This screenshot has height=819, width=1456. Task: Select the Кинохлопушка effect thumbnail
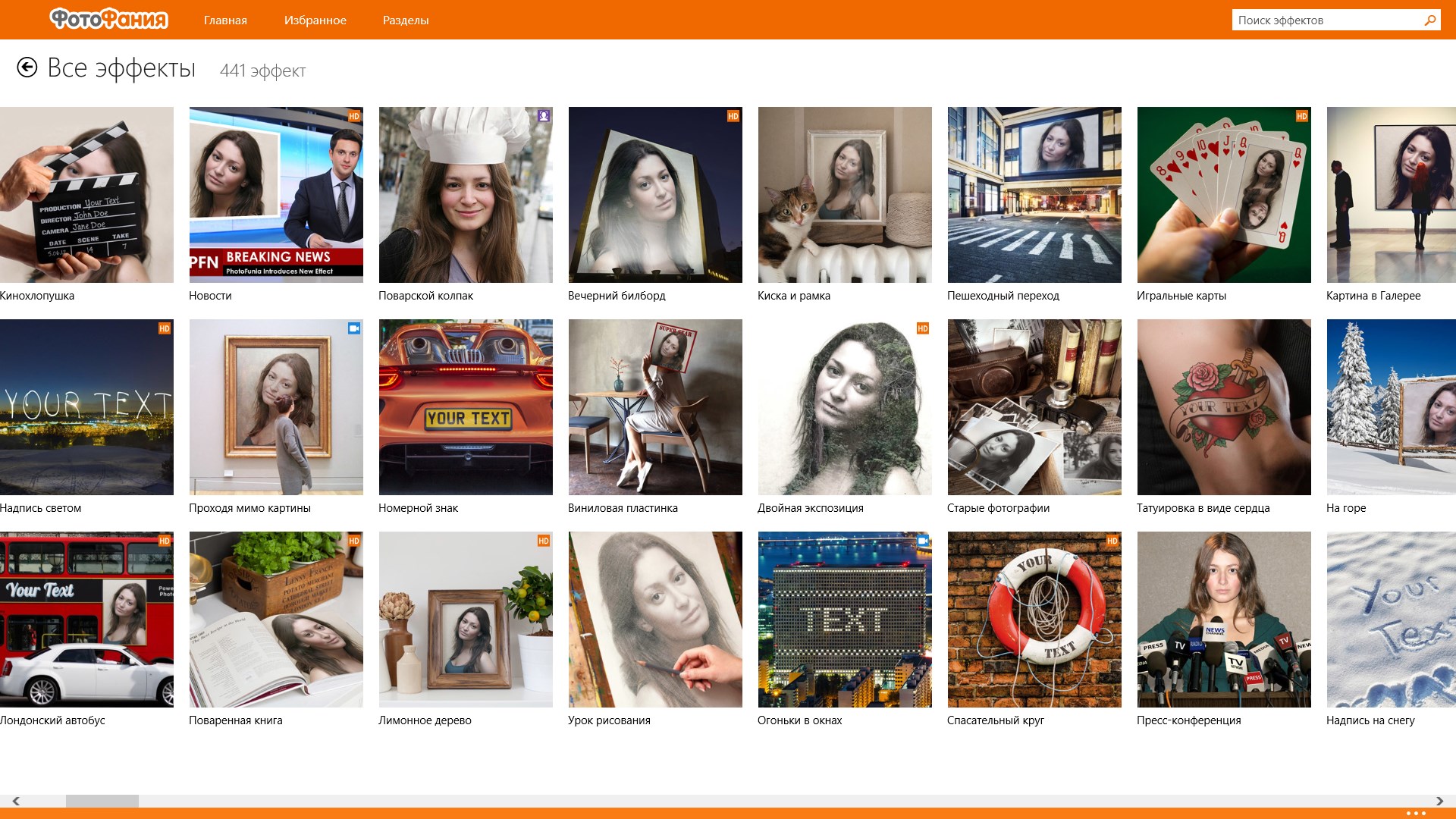(x=87, y=194)
